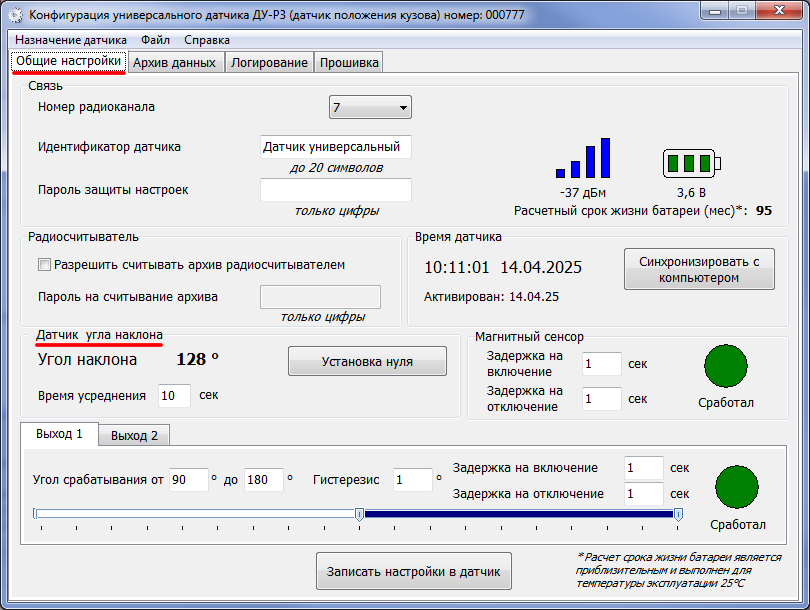Enable Разрешить считывать архив радиосчитывателем checkbox
Screen dimensions: 810x610
click(44, 265)
